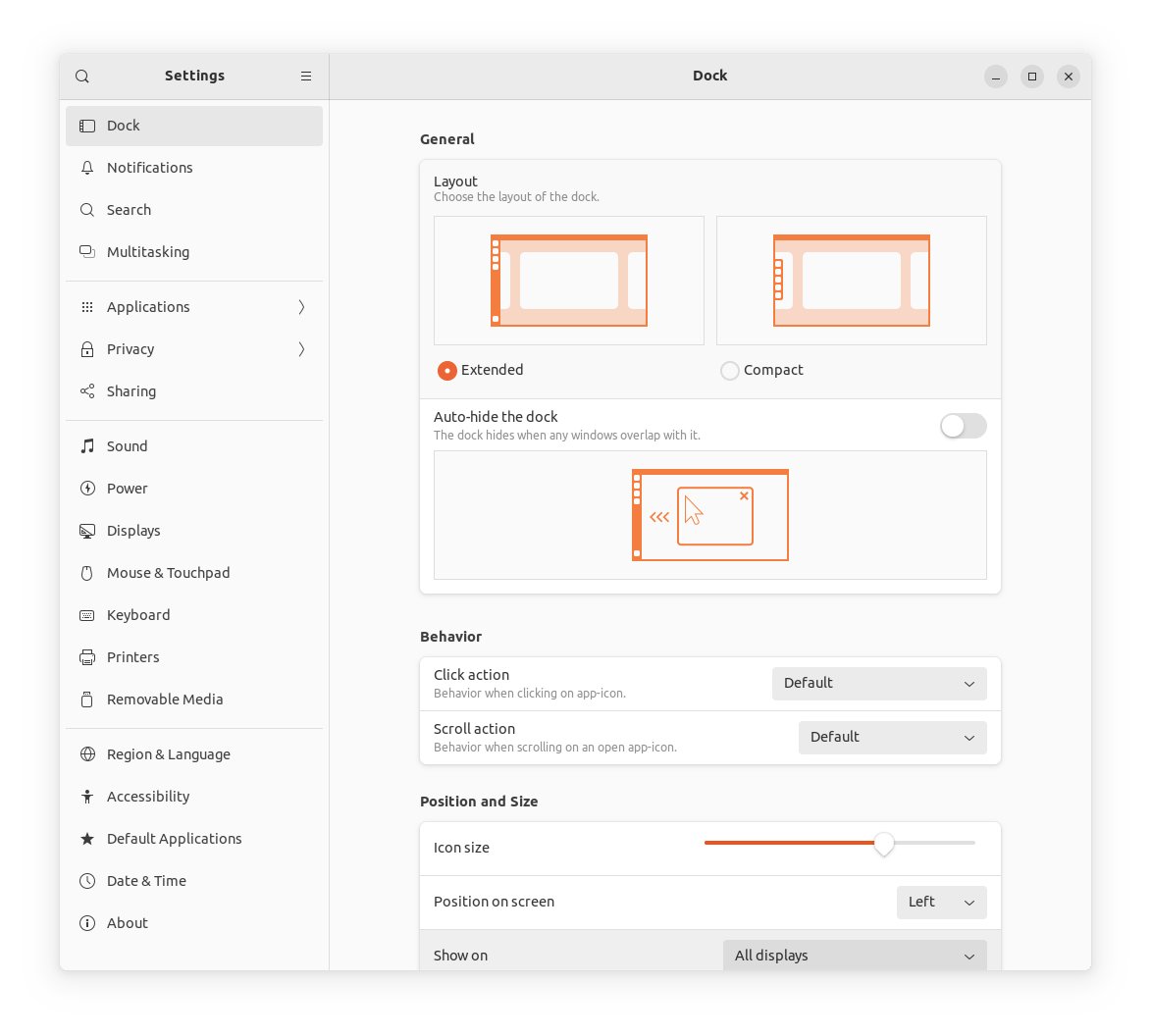Image resolution: width=1151 pixels, height=1036 pixels.
Task: Select the Extended layout radio button
Action: point(447,370)
